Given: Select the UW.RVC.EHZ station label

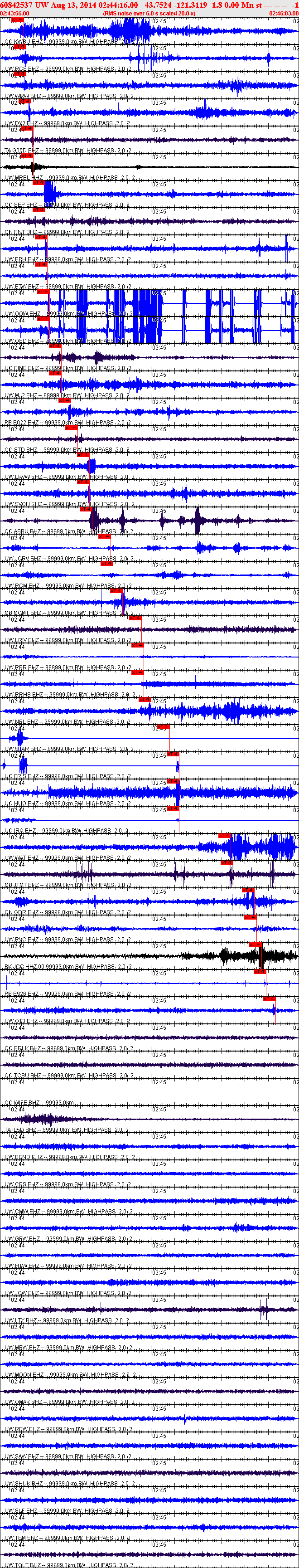Looking at the screenshot, I should coord(68,940).
